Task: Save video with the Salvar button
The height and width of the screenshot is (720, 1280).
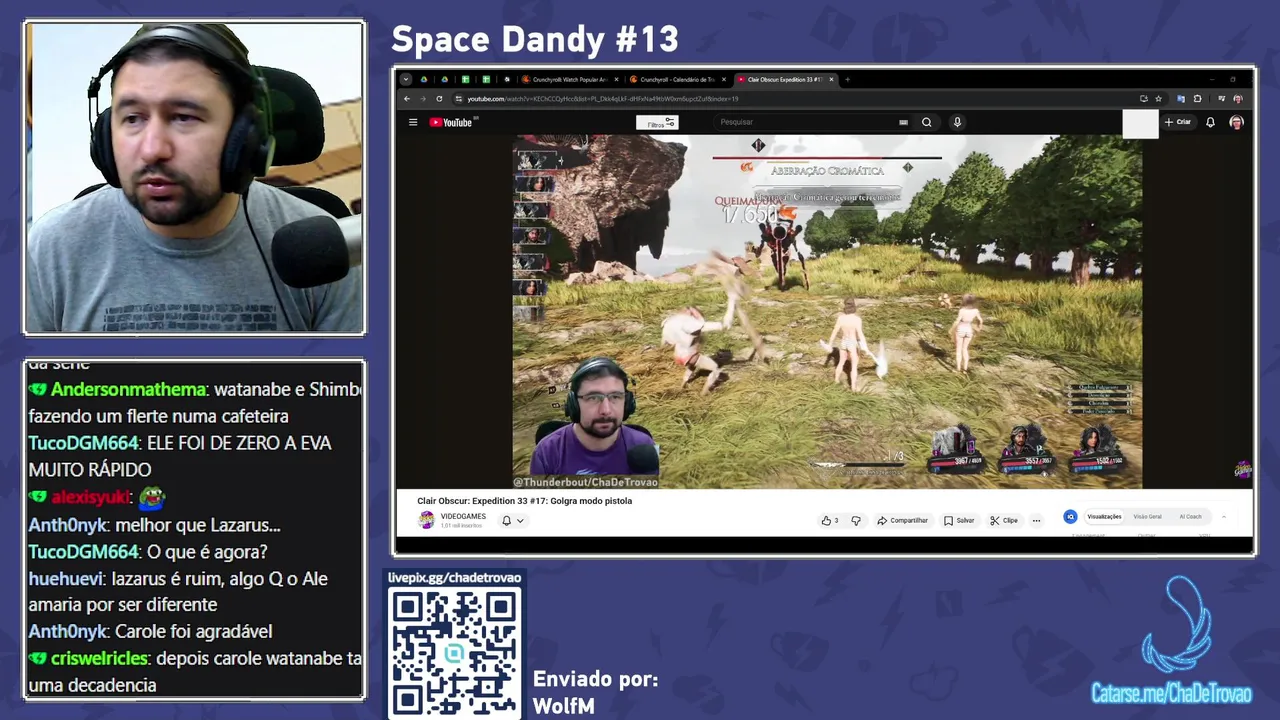Action: [x=959, y=520]
